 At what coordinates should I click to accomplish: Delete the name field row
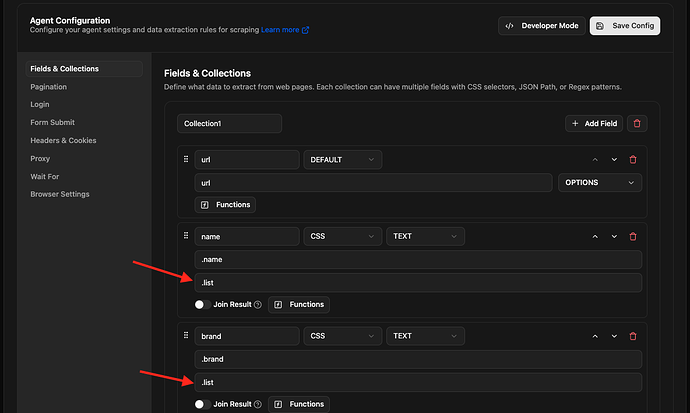(x=633, y=237)
